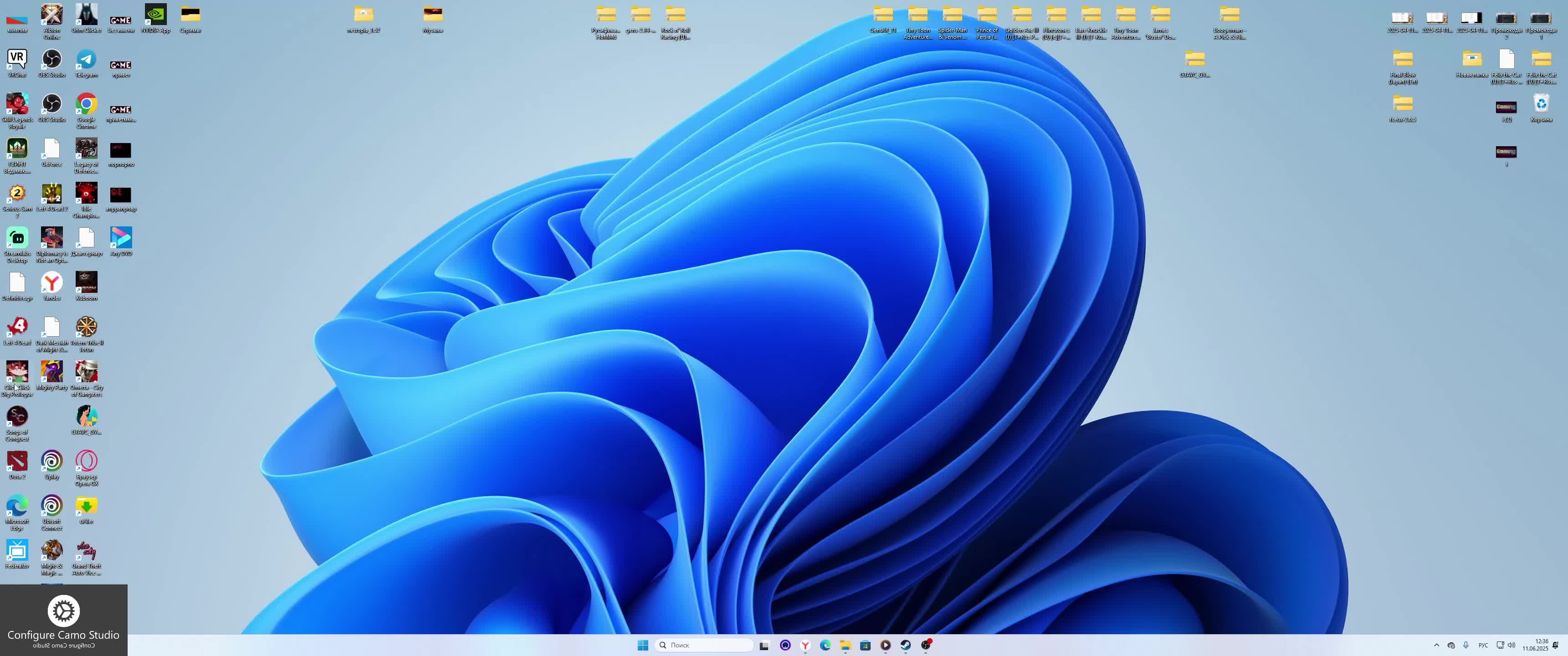
Task: Select the GensRR_11 archive folder
Action: [x=883, y=18]
